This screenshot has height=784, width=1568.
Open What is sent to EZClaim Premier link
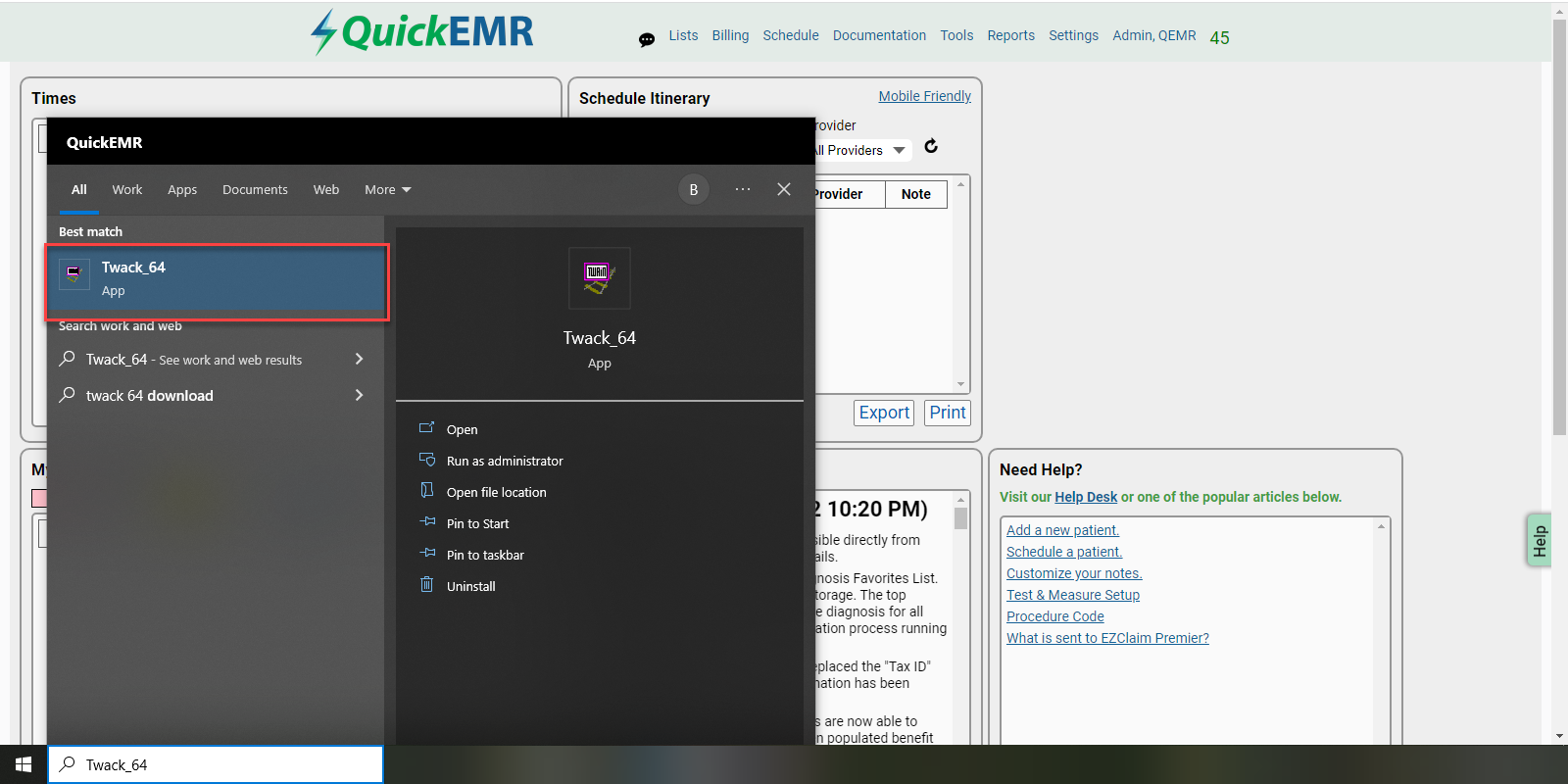(1107, 638)
